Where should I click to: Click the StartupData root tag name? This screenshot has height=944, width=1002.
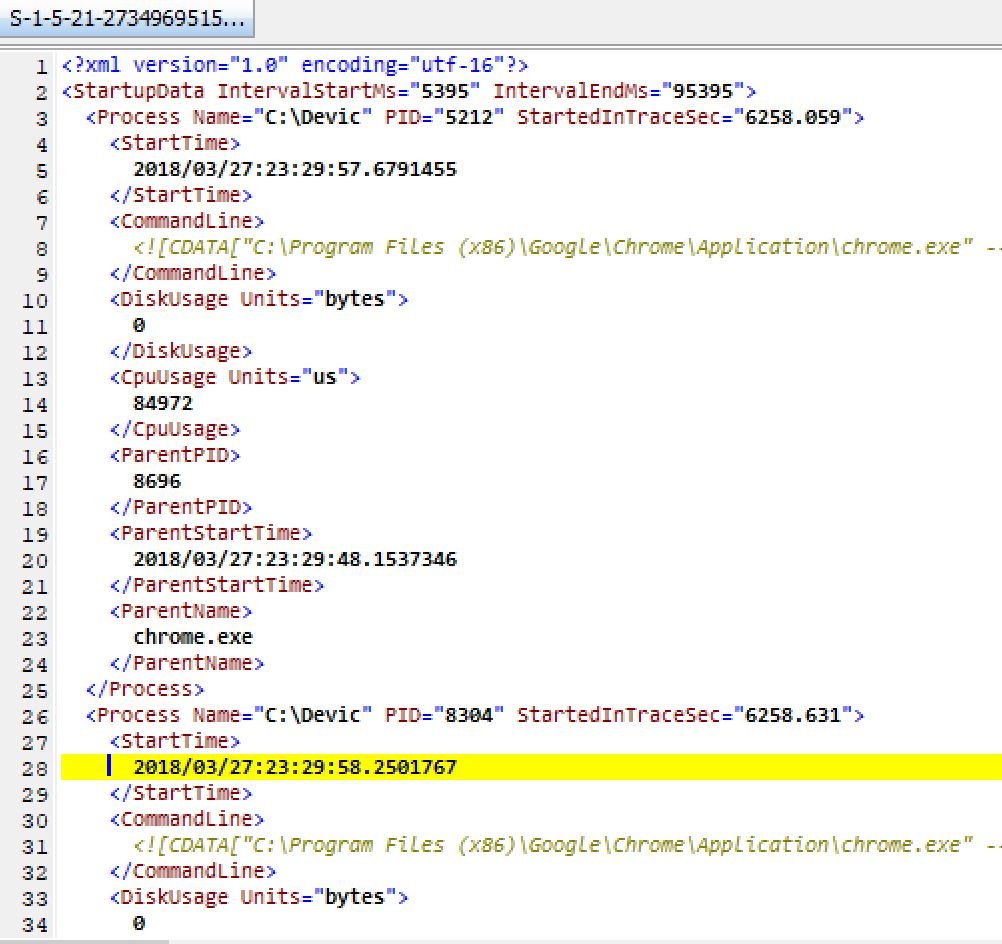[x=139, y=91]
